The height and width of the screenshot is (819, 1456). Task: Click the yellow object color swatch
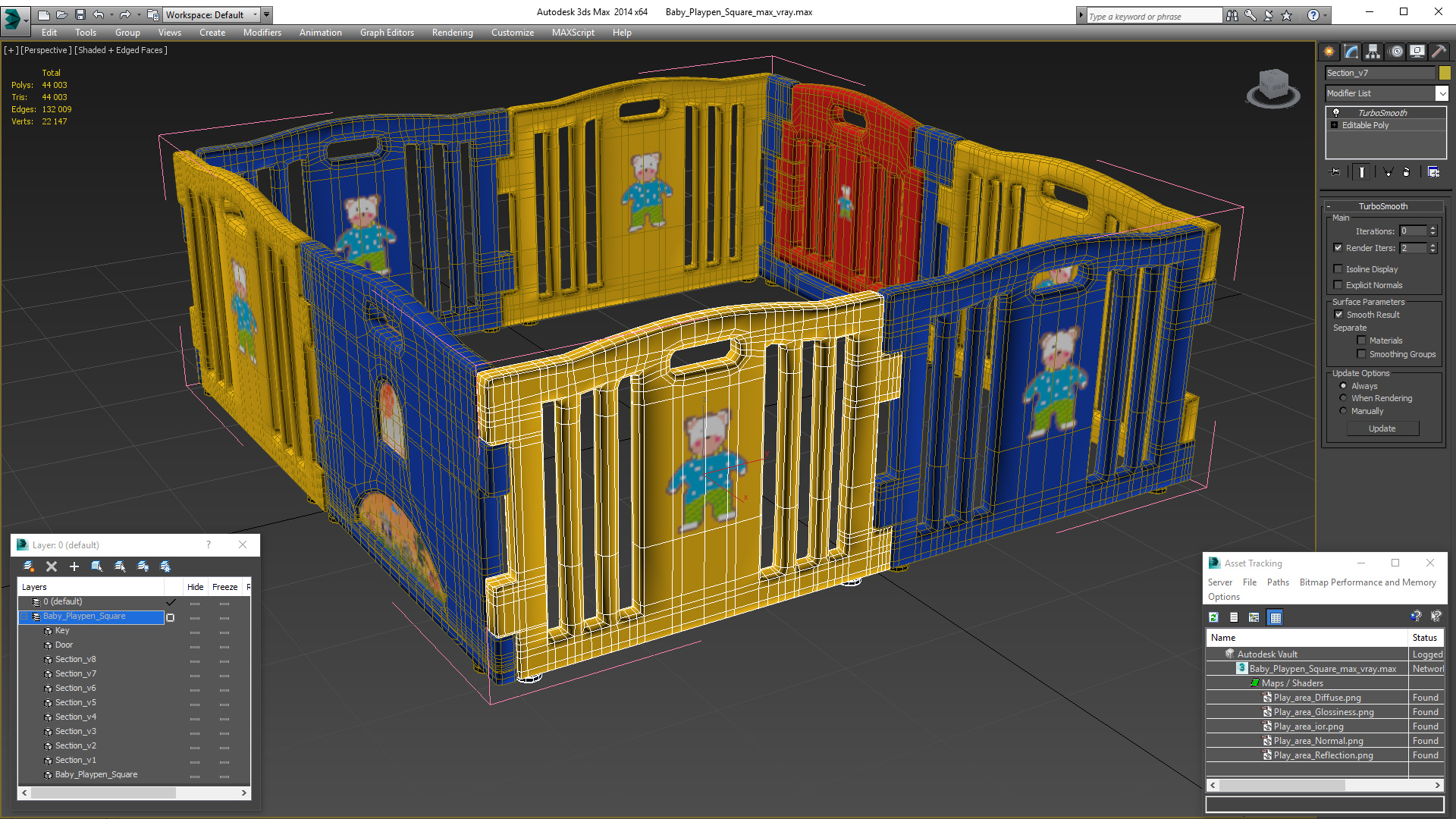tap(1445, 73)
